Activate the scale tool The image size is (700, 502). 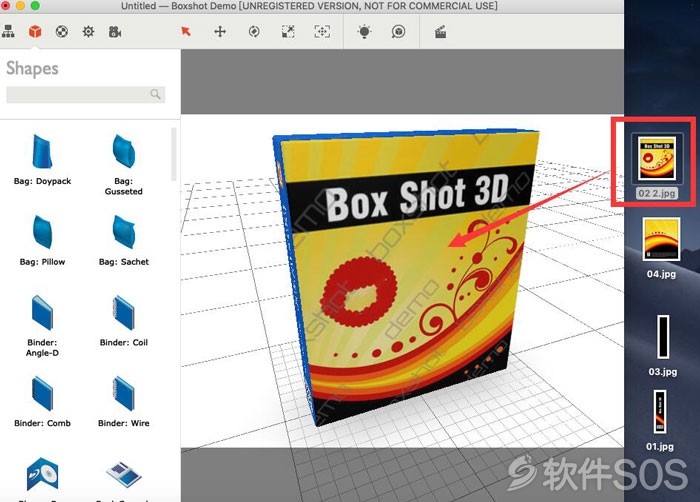[288, 32]
